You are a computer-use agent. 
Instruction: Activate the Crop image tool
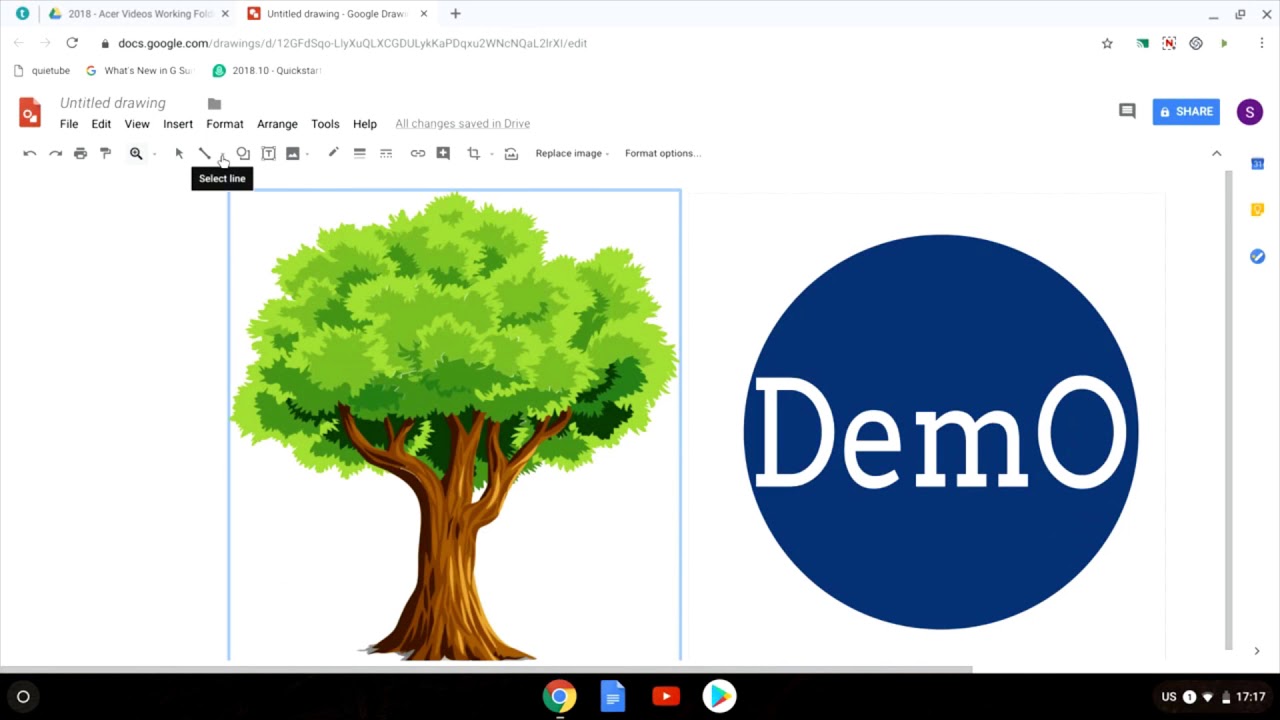(474, 153)
